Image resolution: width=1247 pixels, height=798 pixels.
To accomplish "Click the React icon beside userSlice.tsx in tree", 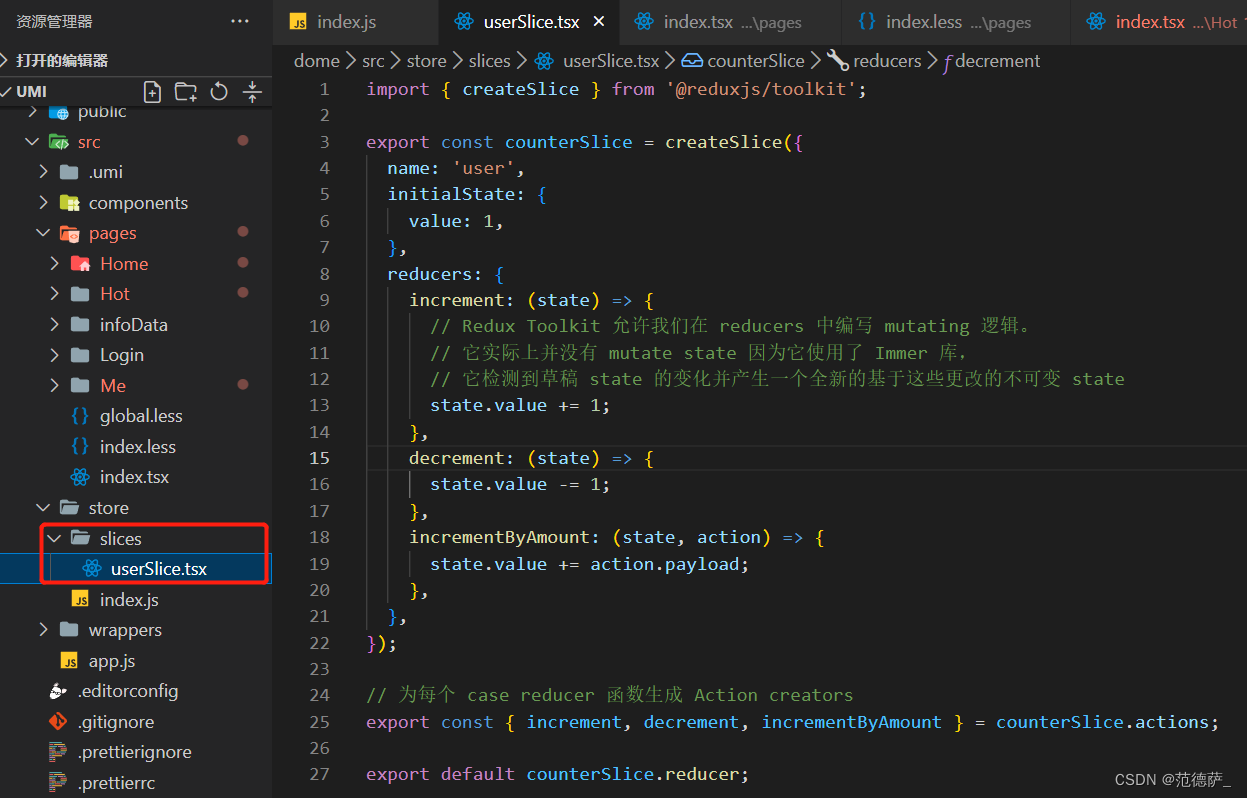I will (92, 569).
